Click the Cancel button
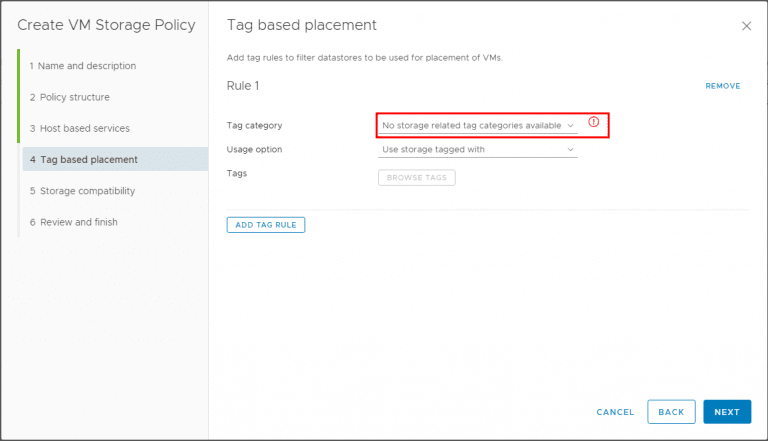 coord(615,412)
